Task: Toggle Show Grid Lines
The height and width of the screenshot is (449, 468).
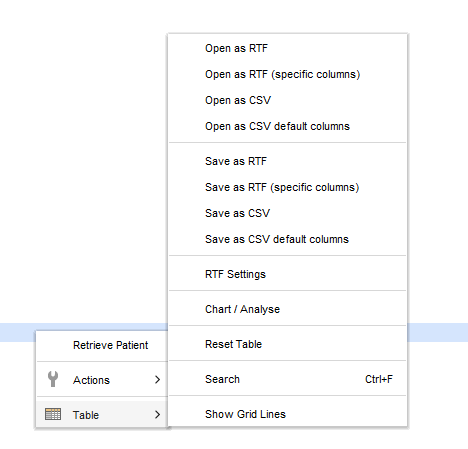Action: [x=287, y=414]
